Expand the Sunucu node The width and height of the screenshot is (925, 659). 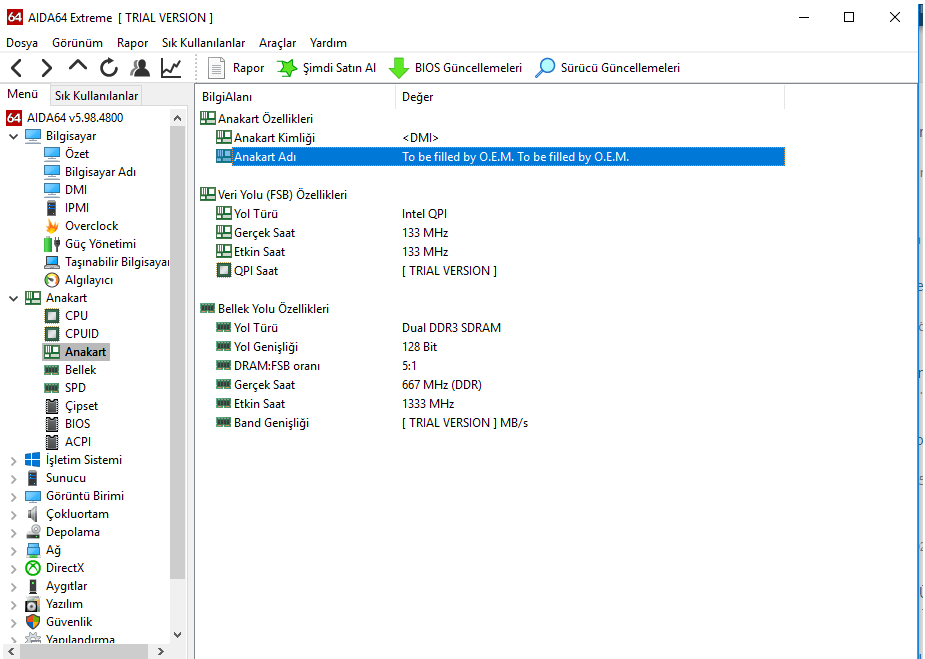coord(14,478)
